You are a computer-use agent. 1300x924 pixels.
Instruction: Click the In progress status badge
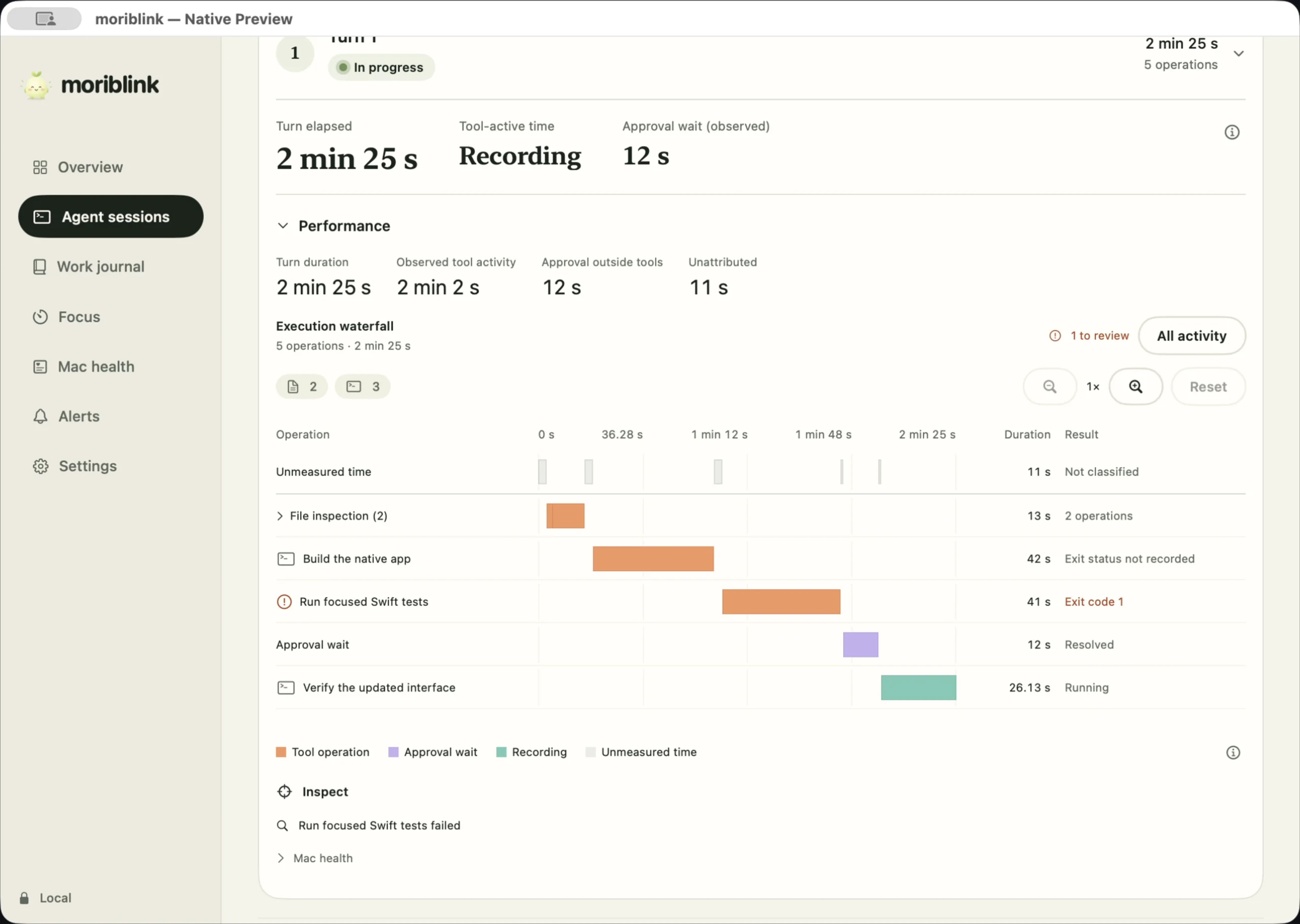[x=381, y=67]
